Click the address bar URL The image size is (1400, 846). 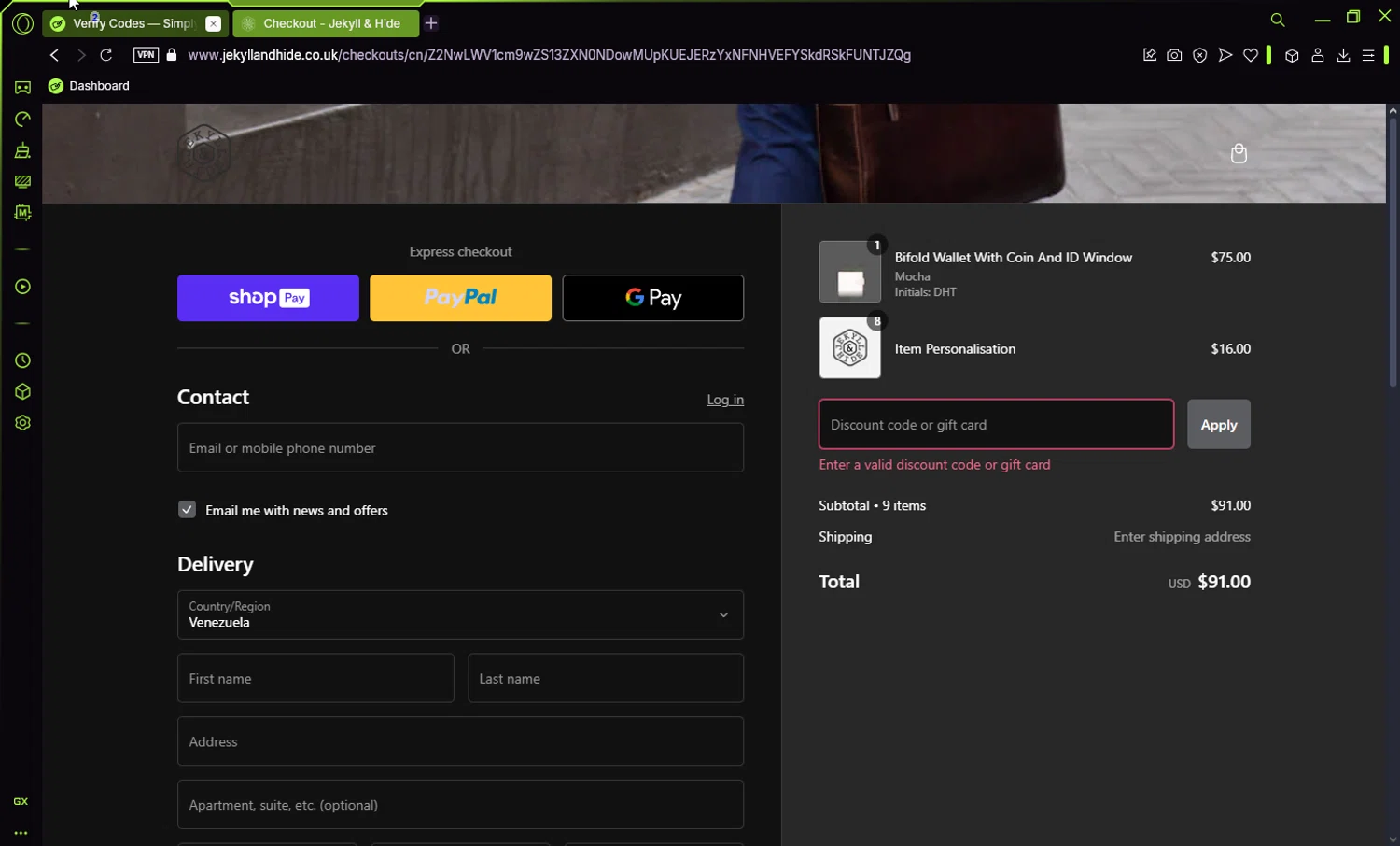tap(549, 55)
